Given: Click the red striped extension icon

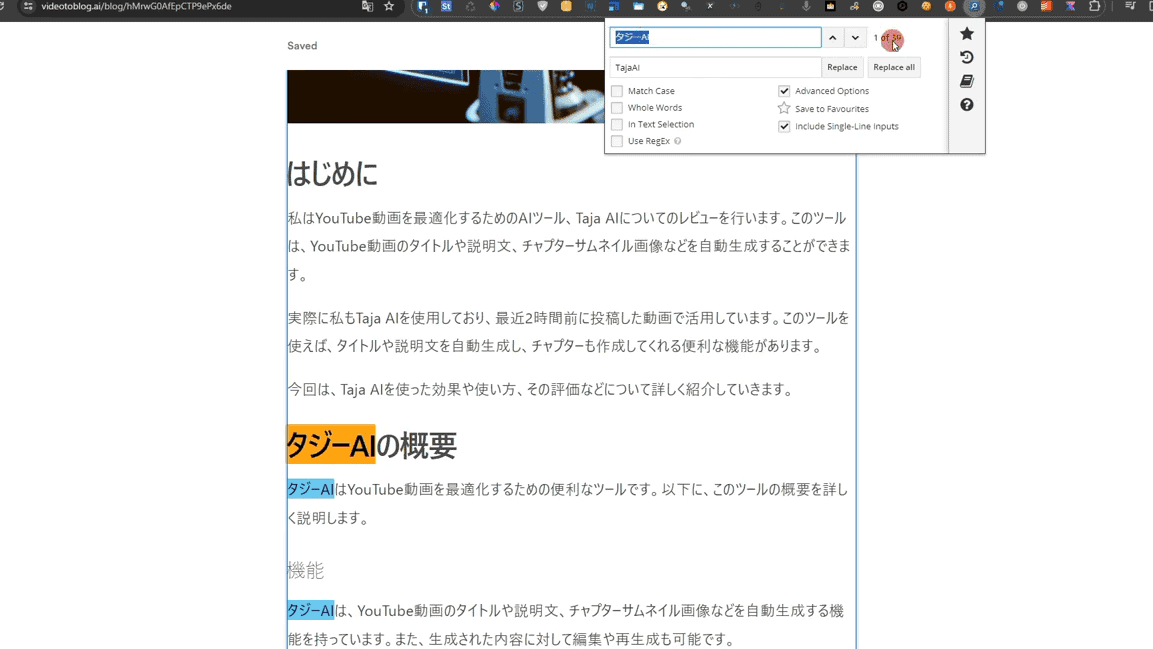Looking at the screenshot, I should point(1046,6).
